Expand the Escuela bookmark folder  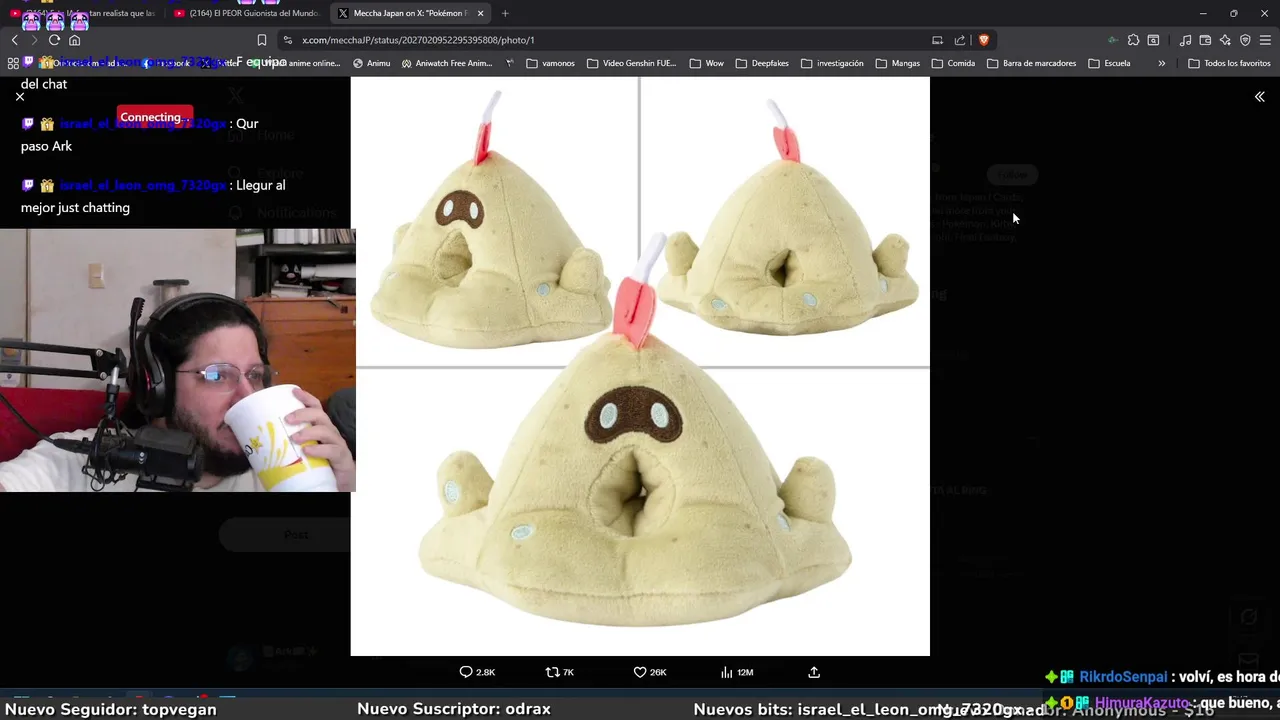(1109, 63)
